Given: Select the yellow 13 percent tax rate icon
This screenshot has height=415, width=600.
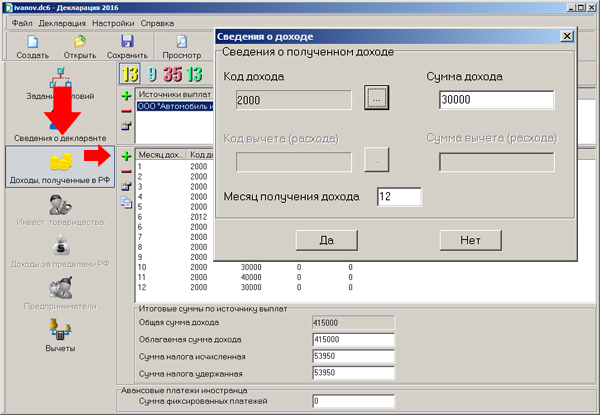Looking at the screenshot, I should tap(130, 73).
